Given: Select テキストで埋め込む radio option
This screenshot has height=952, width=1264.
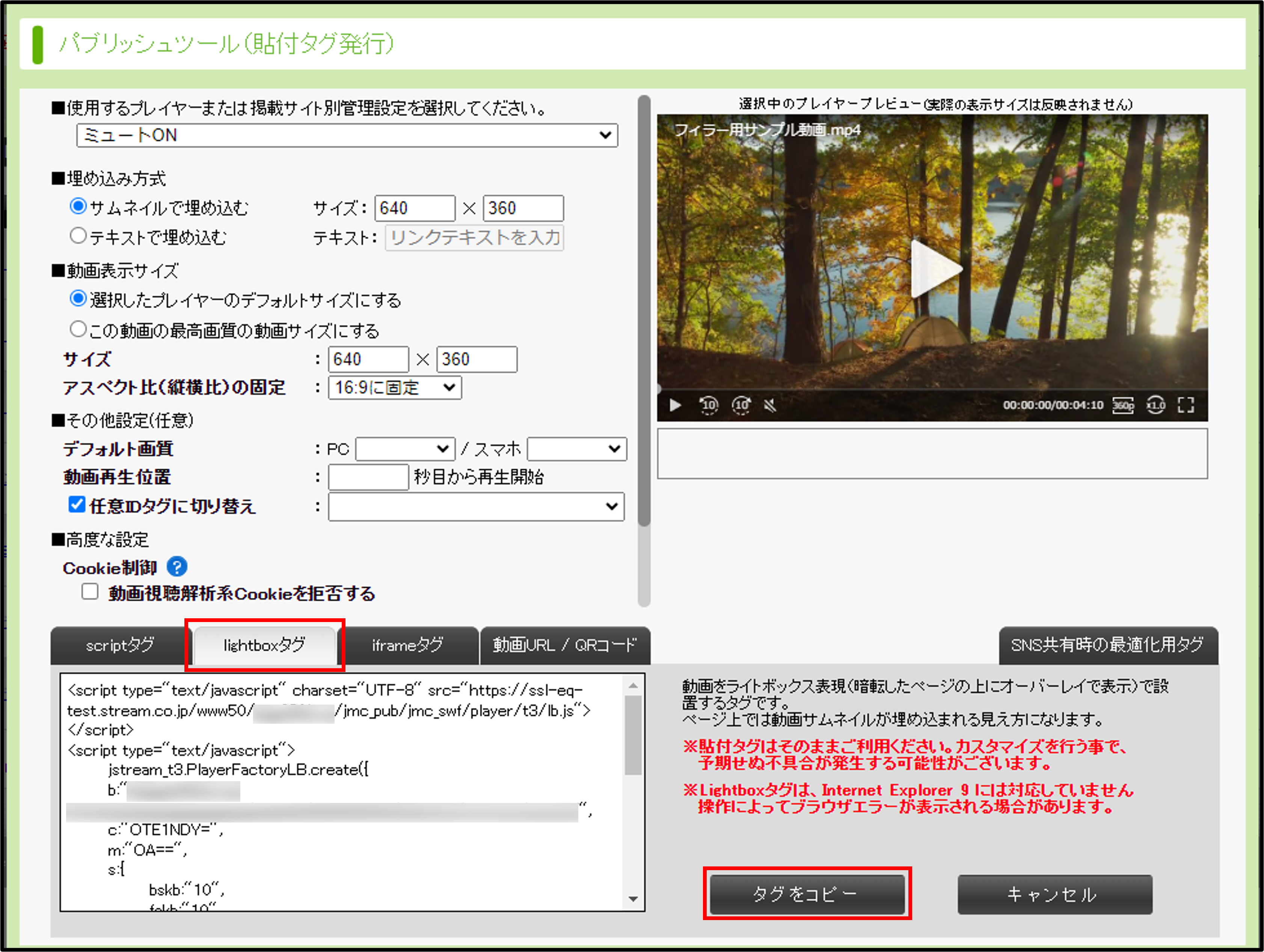Looking at the screenshot, I should coord(78,236).
